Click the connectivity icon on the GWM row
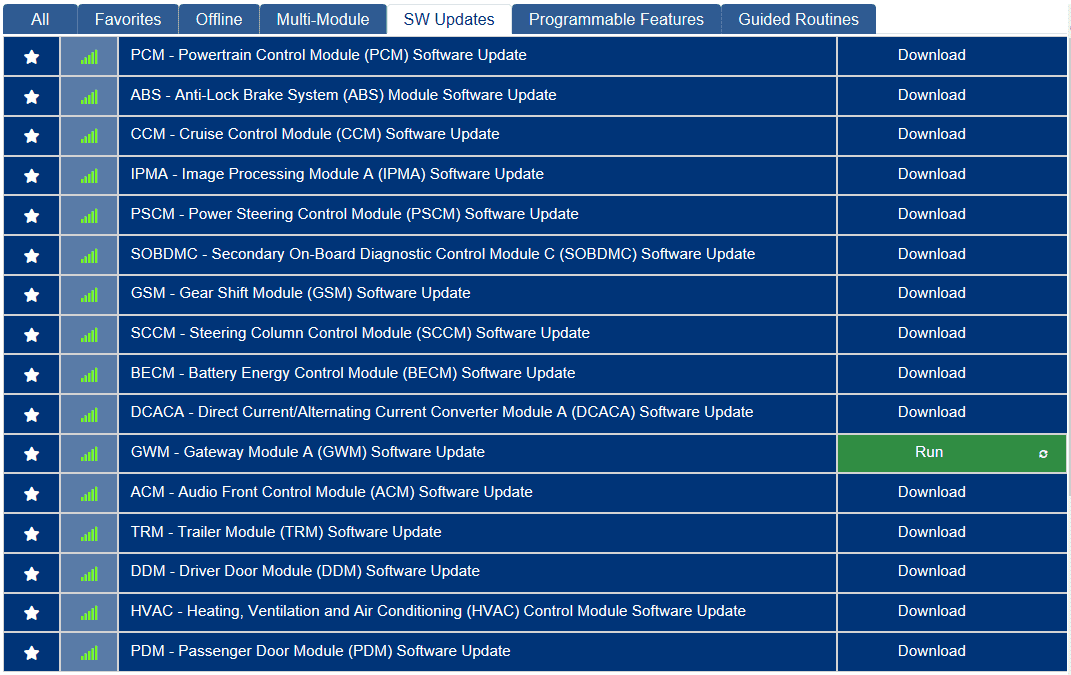This screenshot has width=1071, height=675. coord(88,452)
